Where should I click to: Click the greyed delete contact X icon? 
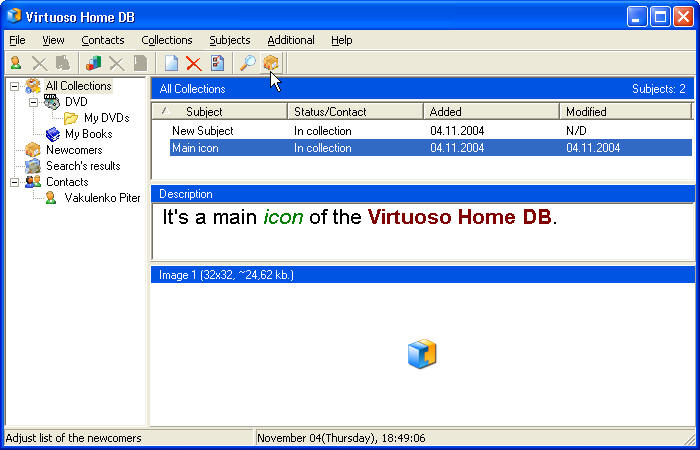[x=40, y=63]
